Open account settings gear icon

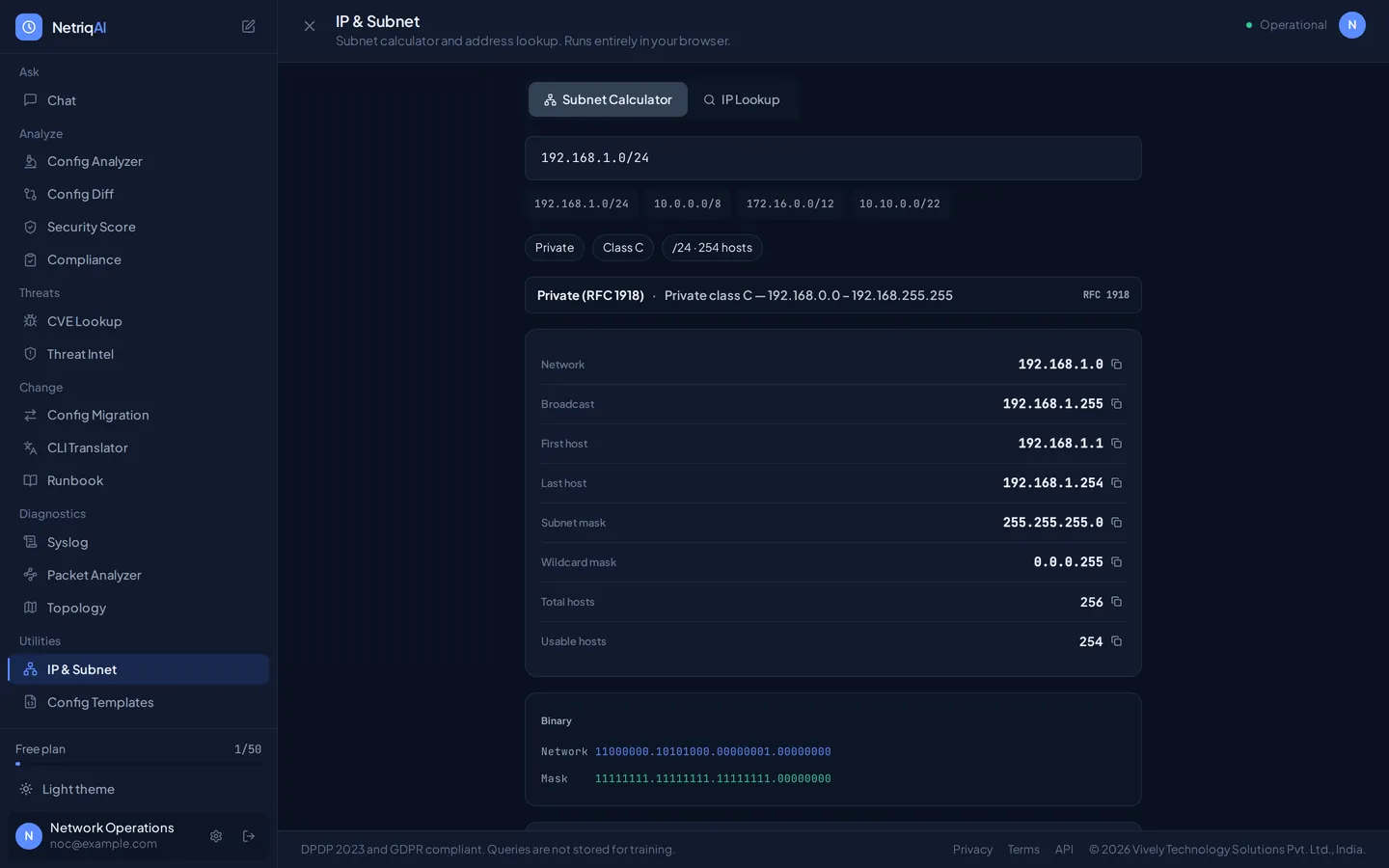click(216, 836)
